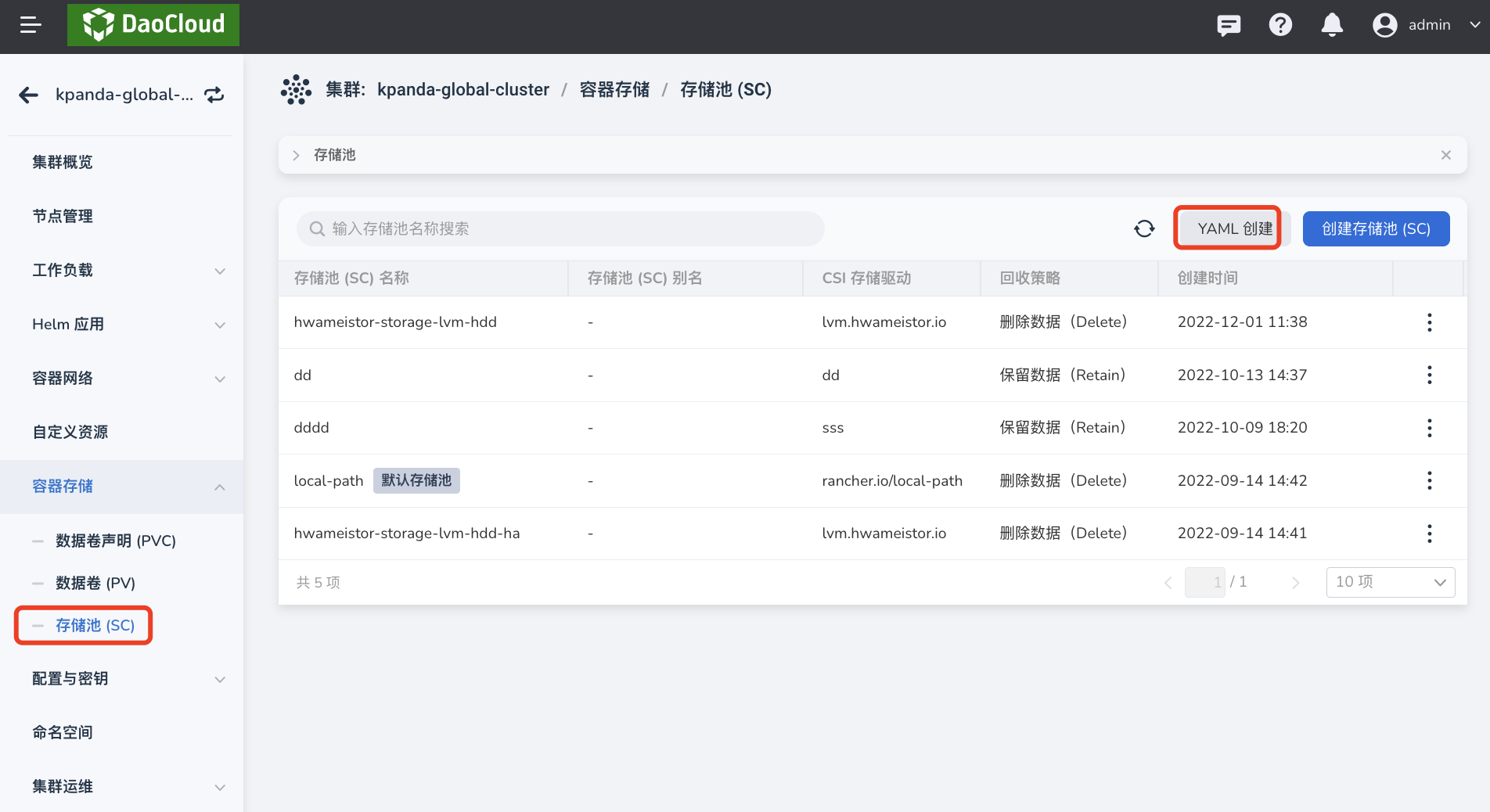Click the 存储池 (SC) 别名 column header
This screenshot has width=1490, height=812.
pos(645,278)
